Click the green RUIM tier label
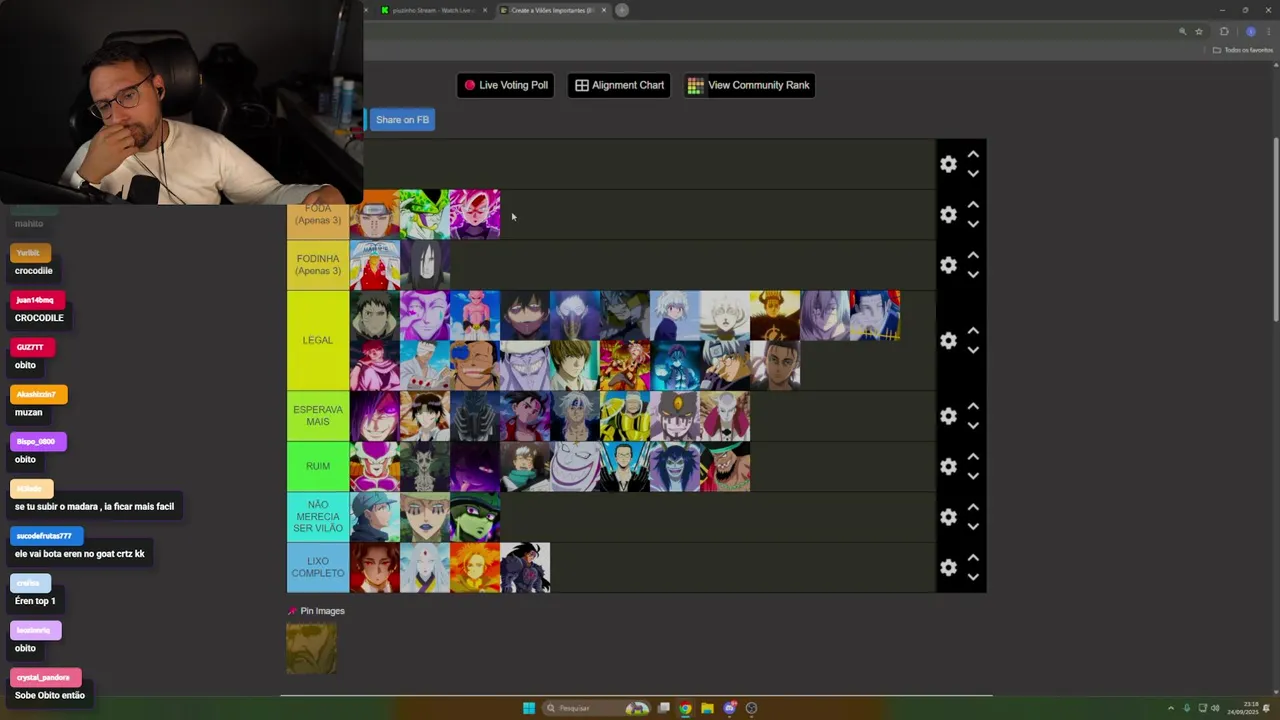The image size is (1280, 720). tap(318, 467)
